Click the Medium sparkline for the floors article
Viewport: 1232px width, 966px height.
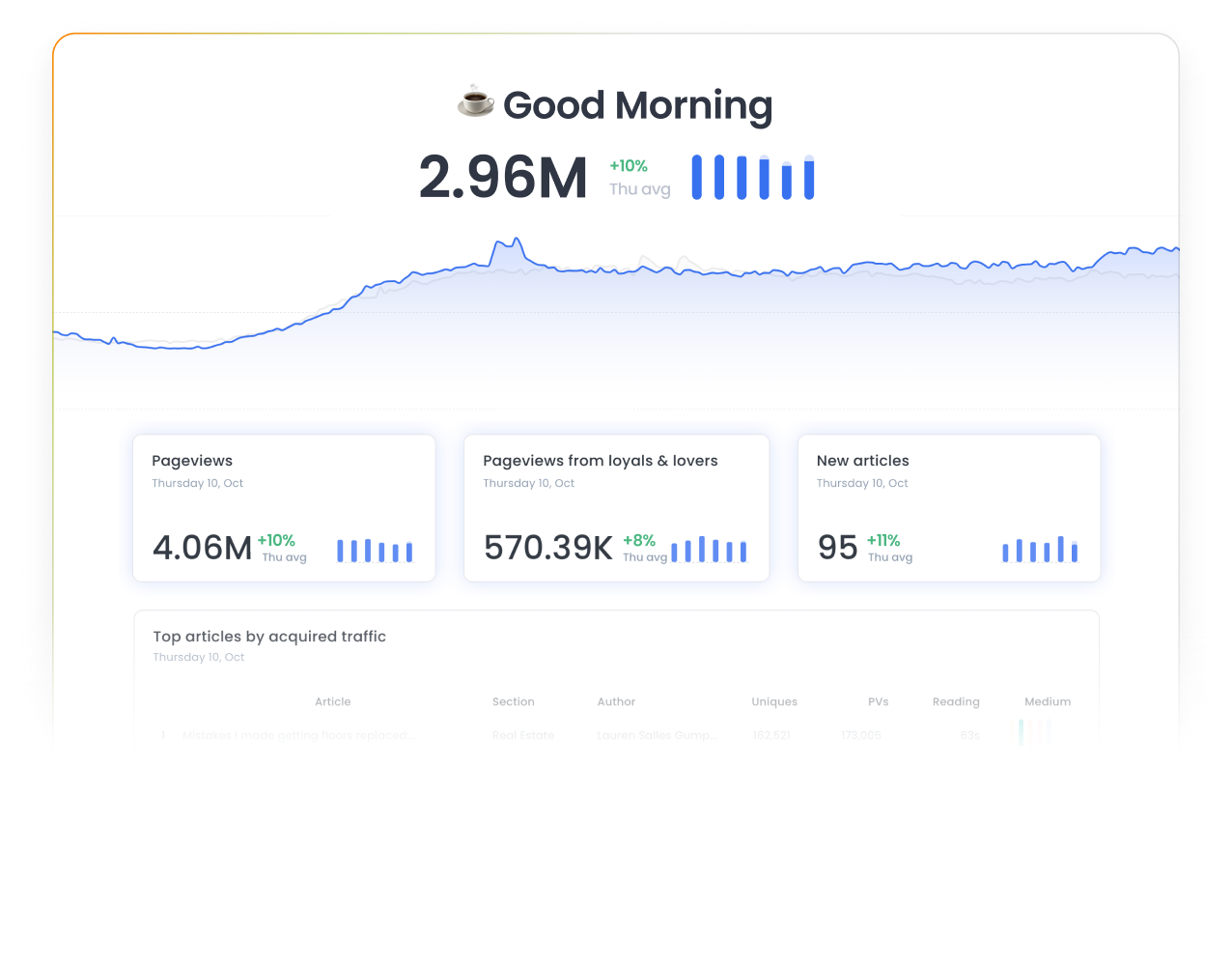pos(1031,732)
